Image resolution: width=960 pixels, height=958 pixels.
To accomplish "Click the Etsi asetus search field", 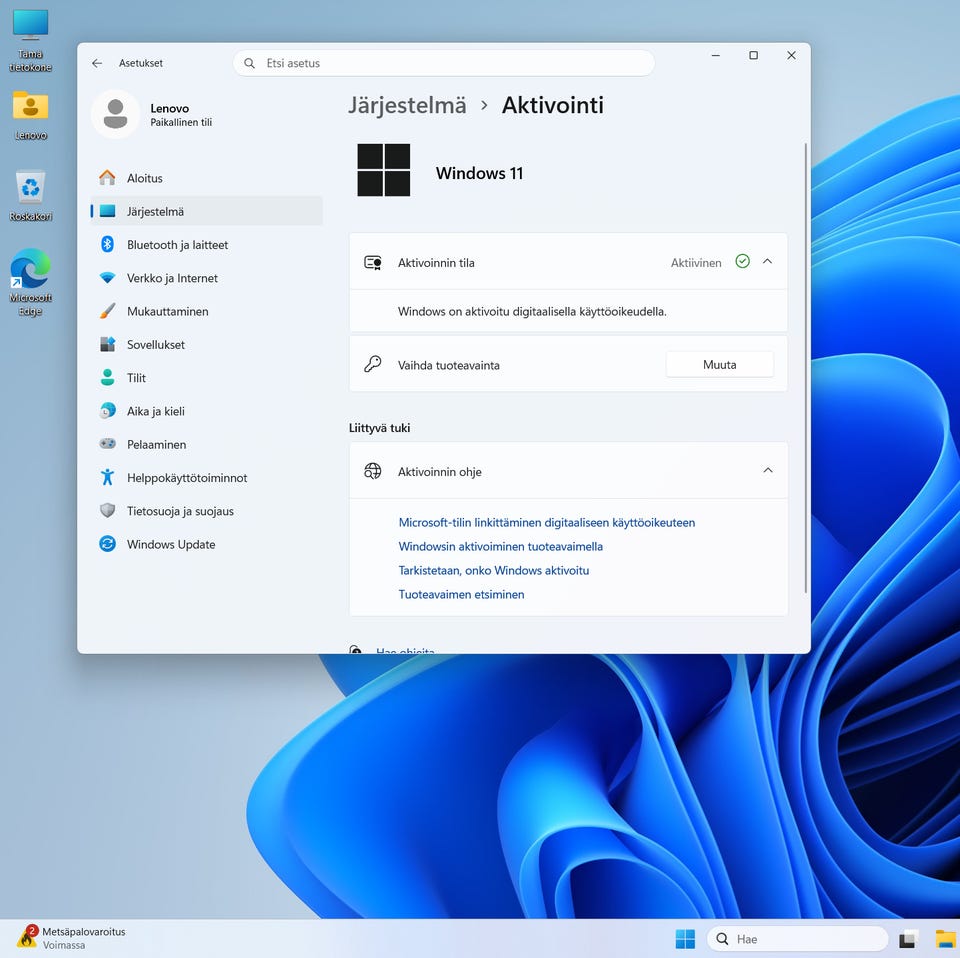I will point(443,63).
